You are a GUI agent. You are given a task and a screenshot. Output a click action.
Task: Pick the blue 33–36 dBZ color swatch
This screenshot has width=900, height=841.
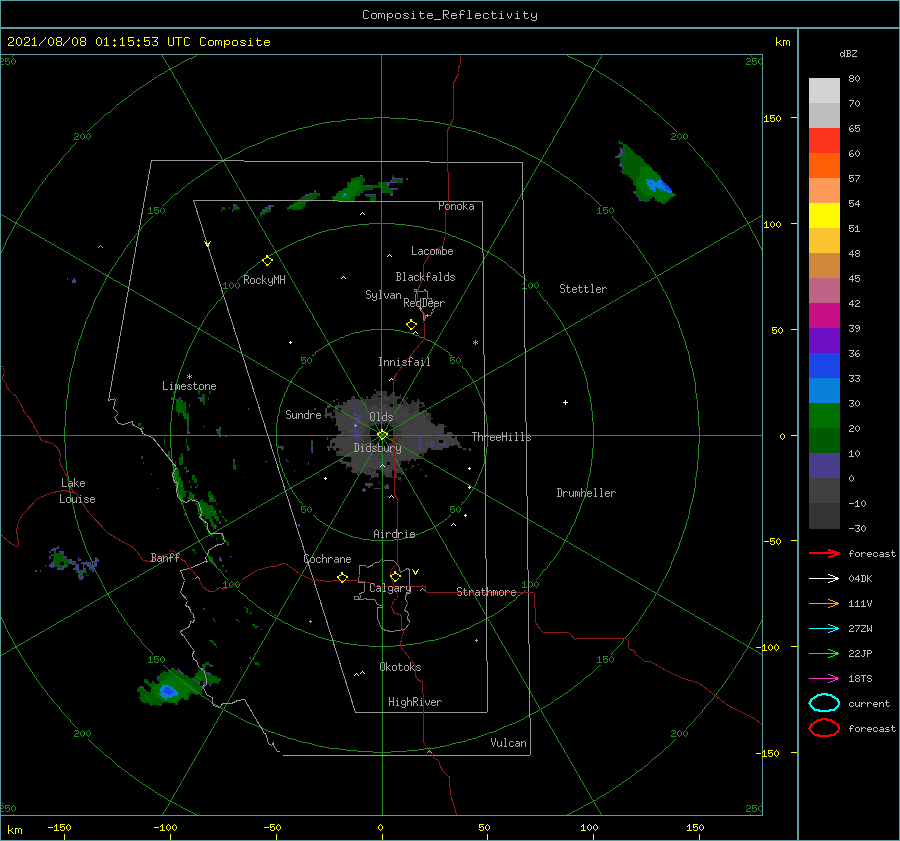click(824, 365)
